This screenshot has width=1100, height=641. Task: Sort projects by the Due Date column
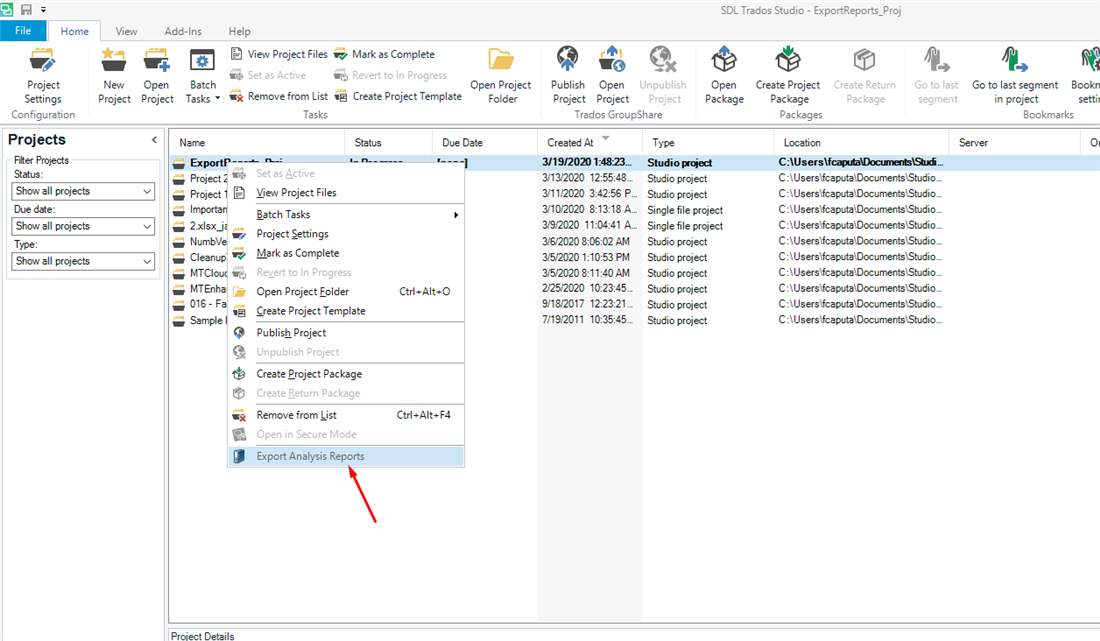485,142
